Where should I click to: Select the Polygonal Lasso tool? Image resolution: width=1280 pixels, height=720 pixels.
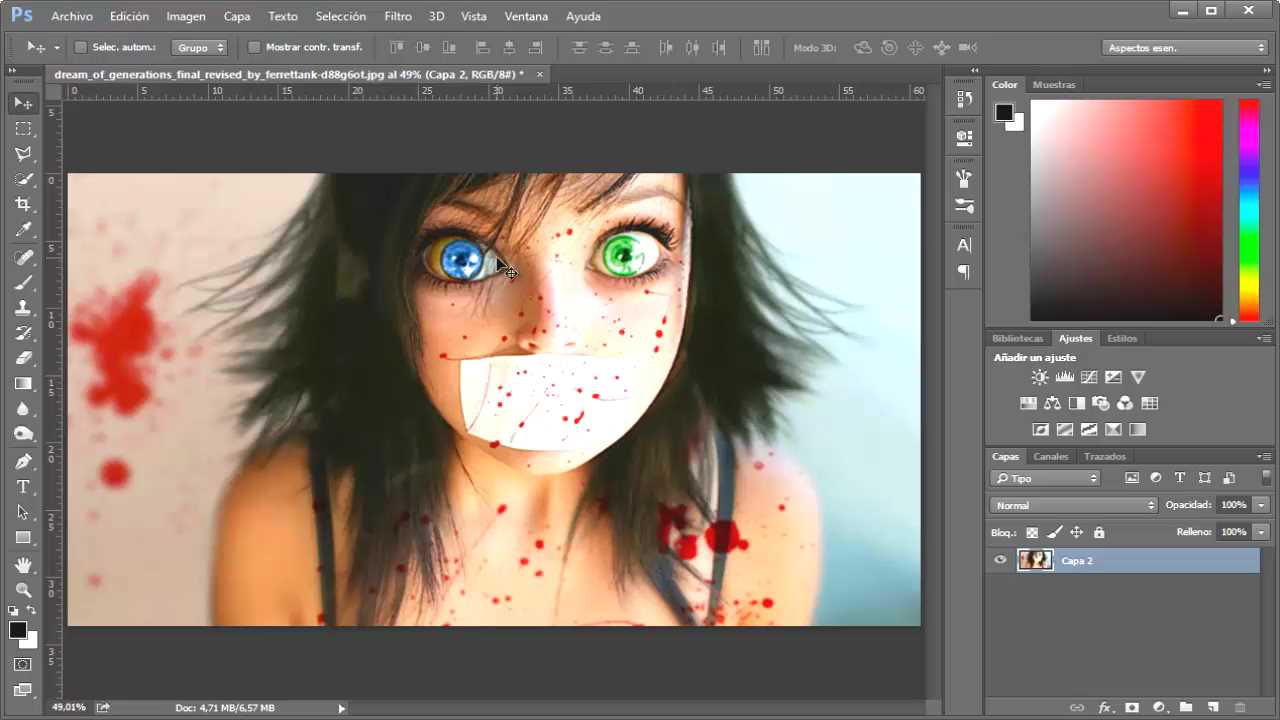tap(23, 154)
